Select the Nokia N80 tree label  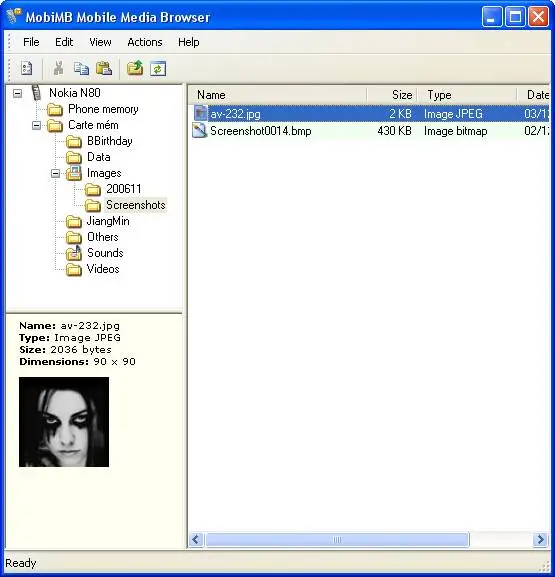[75, 93]
